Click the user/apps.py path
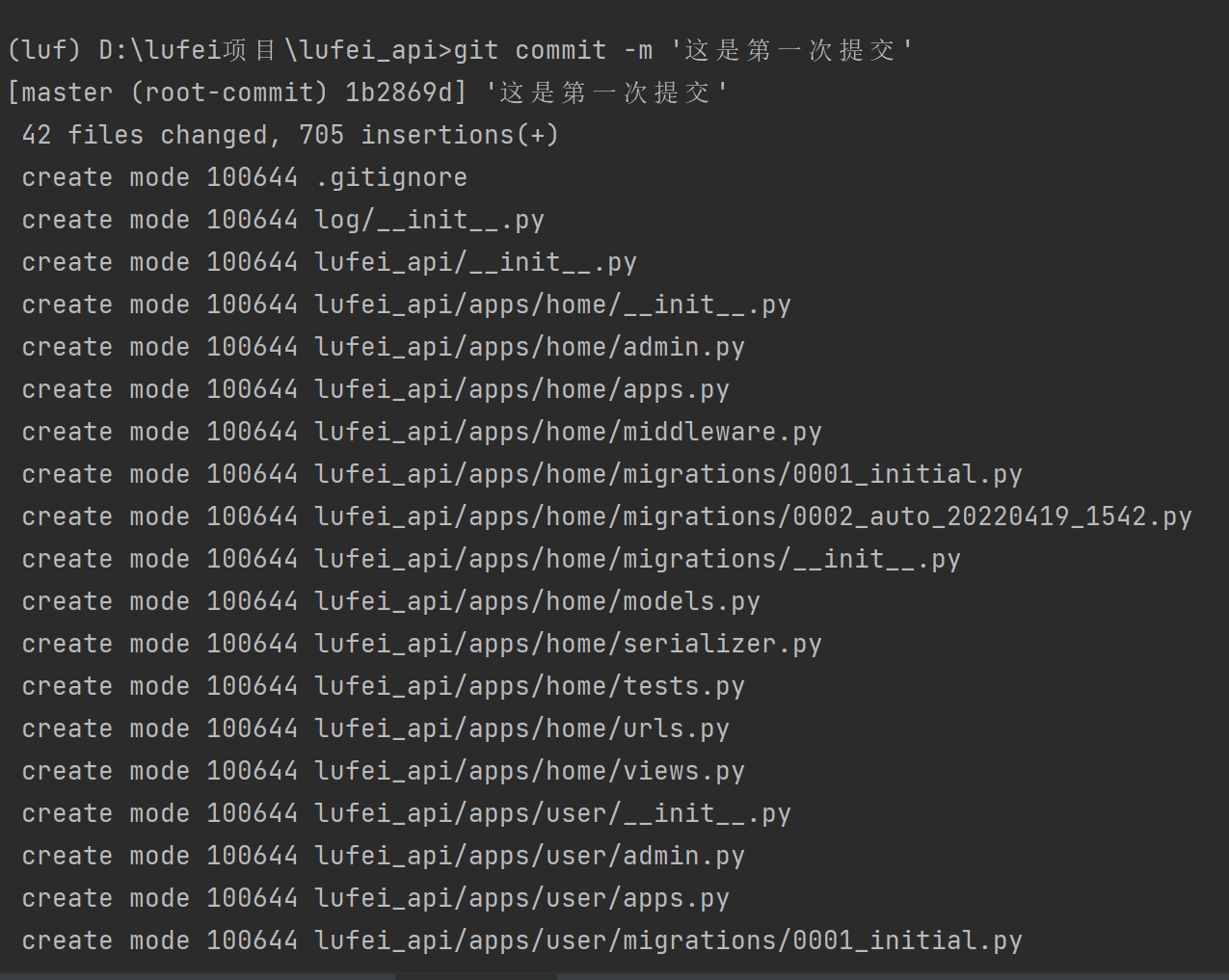Viewport: 1229px width, 980px height. click(522, 899)
